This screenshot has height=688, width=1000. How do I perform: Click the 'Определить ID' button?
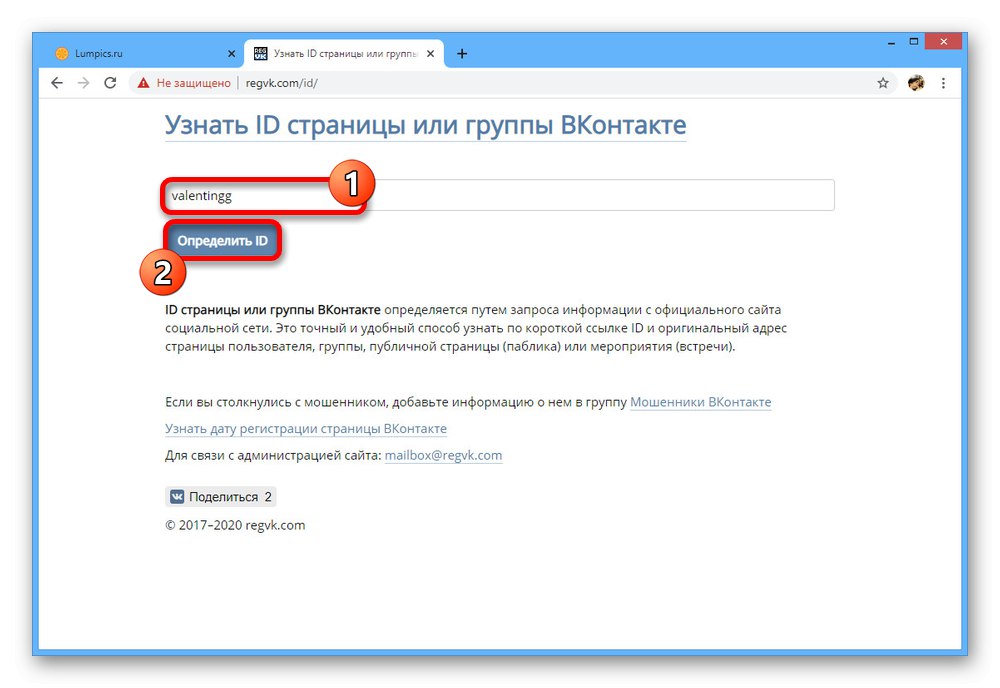pyautogui.click(x=223, y=240)
